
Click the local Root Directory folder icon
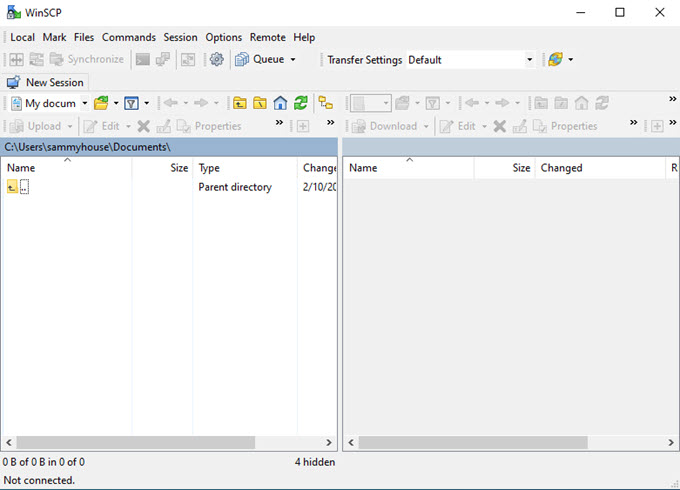(260, 103)
